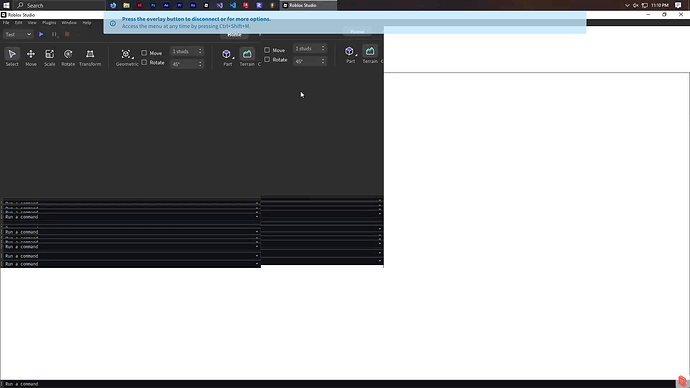Open the Terrain editor
Viewport: 690px width, 388px height.
pyautogui.click(x=247, y=57)
